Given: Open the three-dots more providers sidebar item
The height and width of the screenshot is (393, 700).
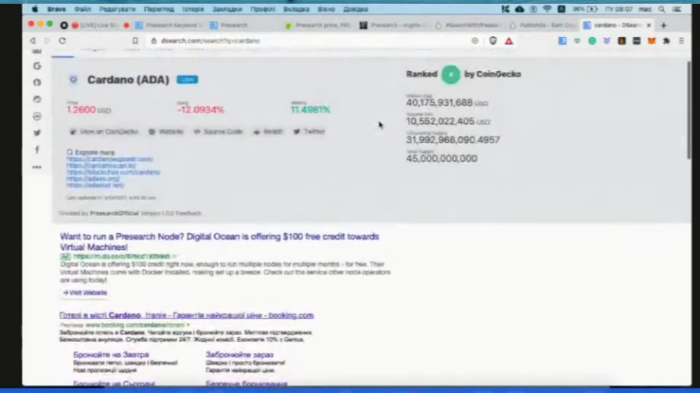Looking at the screenshot, I should pyautogui.click(x=37, y=167).
